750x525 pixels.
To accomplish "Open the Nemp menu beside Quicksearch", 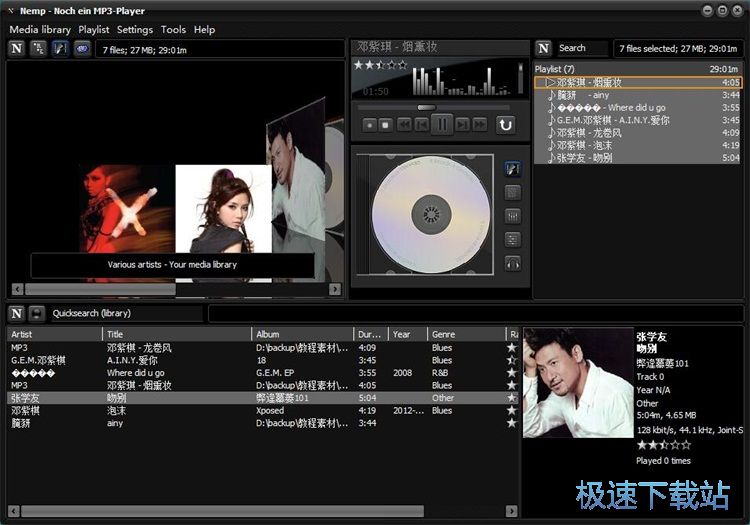I will (x=17, y=313).
